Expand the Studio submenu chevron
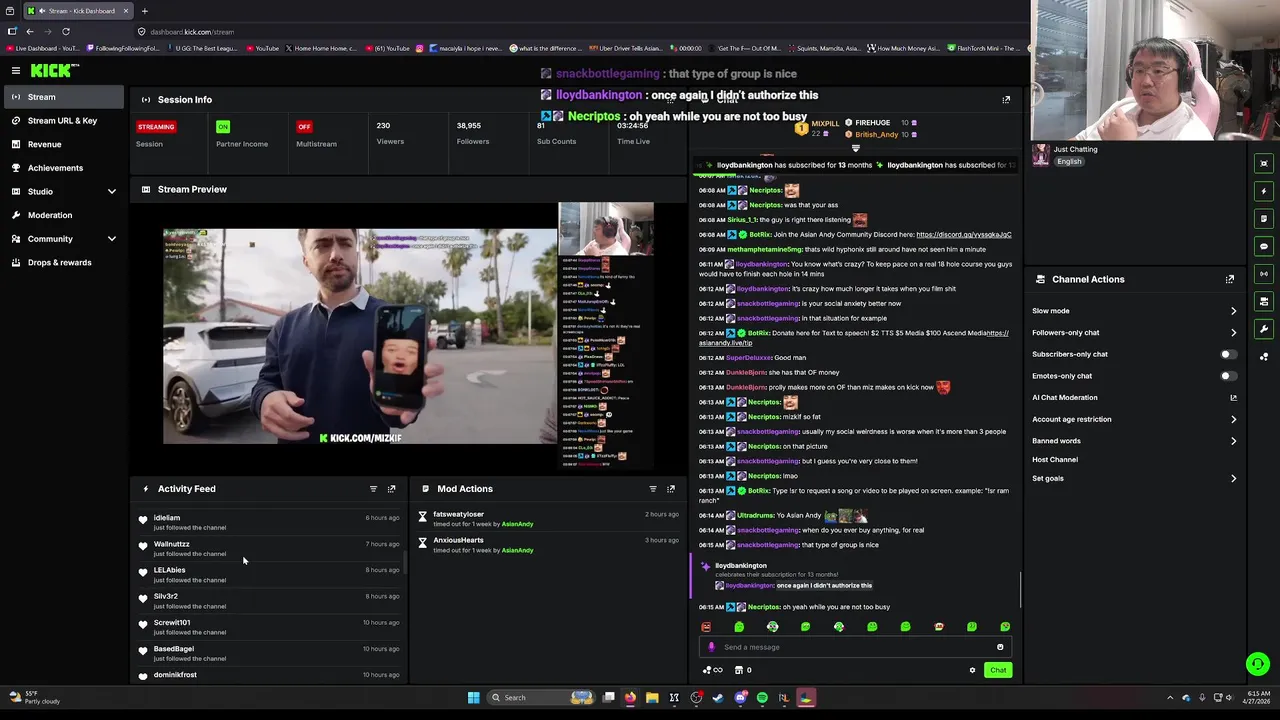Screen dimensions: 1280x720 (x=111, y=192)
